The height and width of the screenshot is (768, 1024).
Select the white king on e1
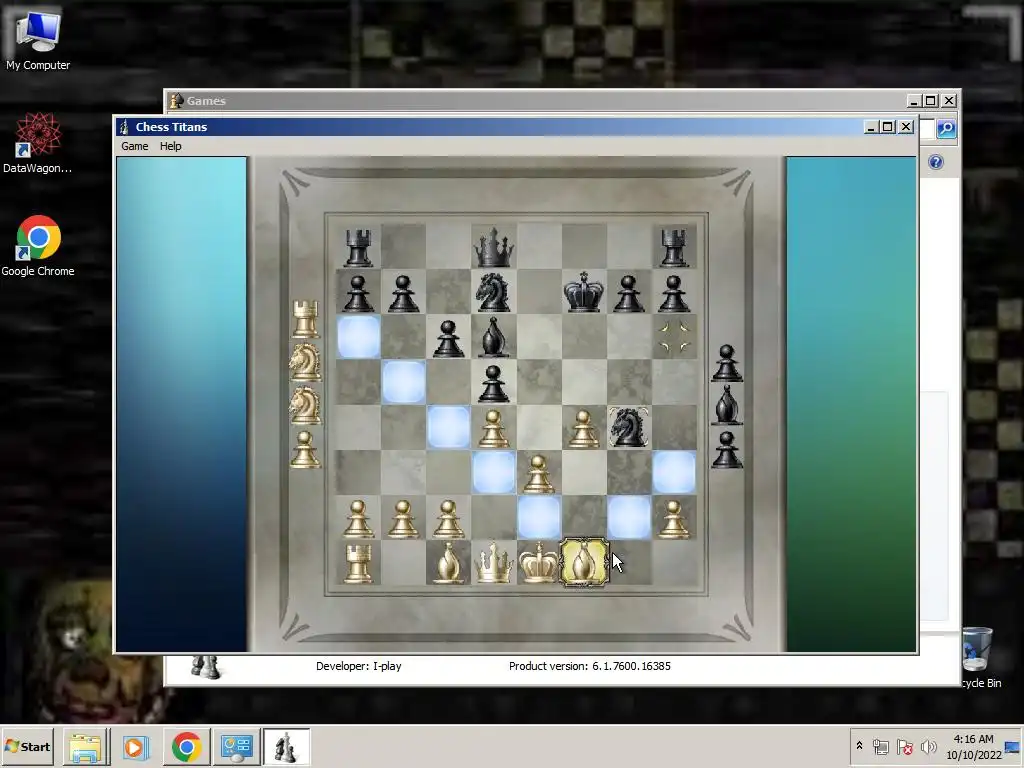(539, 562)
